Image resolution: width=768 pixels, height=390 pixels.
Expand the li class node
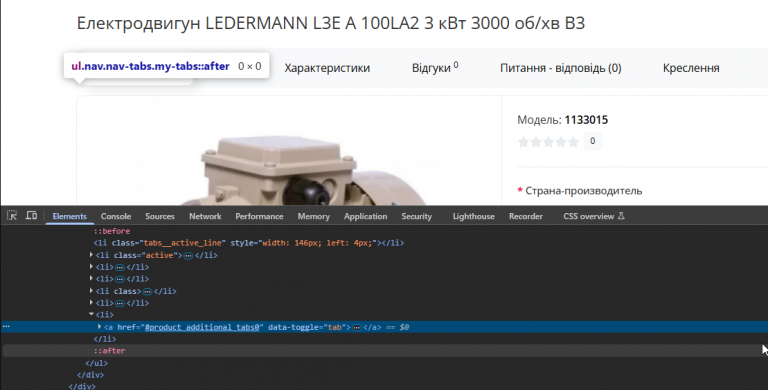pos(92,291)
